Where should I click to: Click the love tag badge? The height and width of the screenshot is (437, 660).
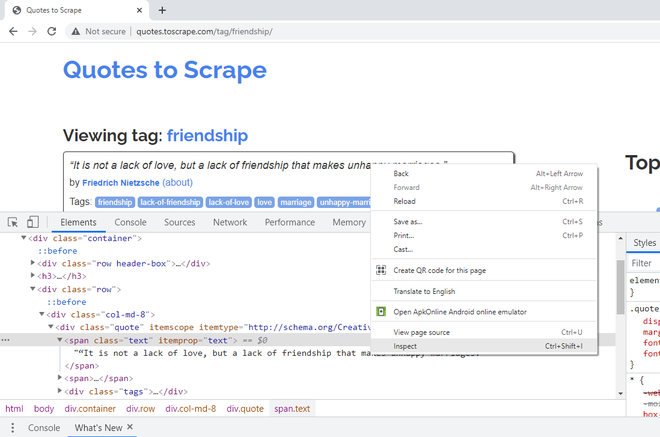[x=265, y=203]
